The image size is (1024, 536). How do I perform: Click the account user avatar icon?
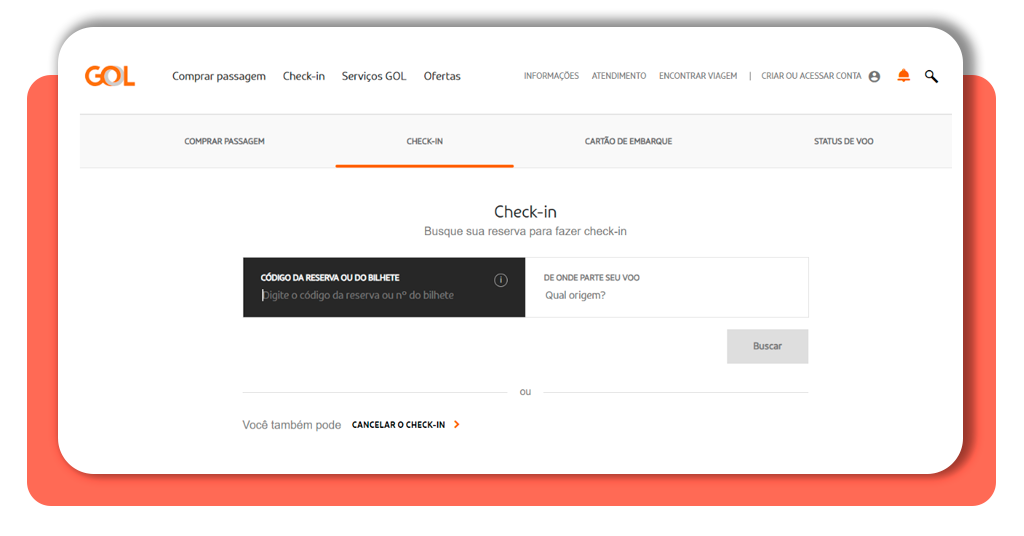click(x=874, y=76)
